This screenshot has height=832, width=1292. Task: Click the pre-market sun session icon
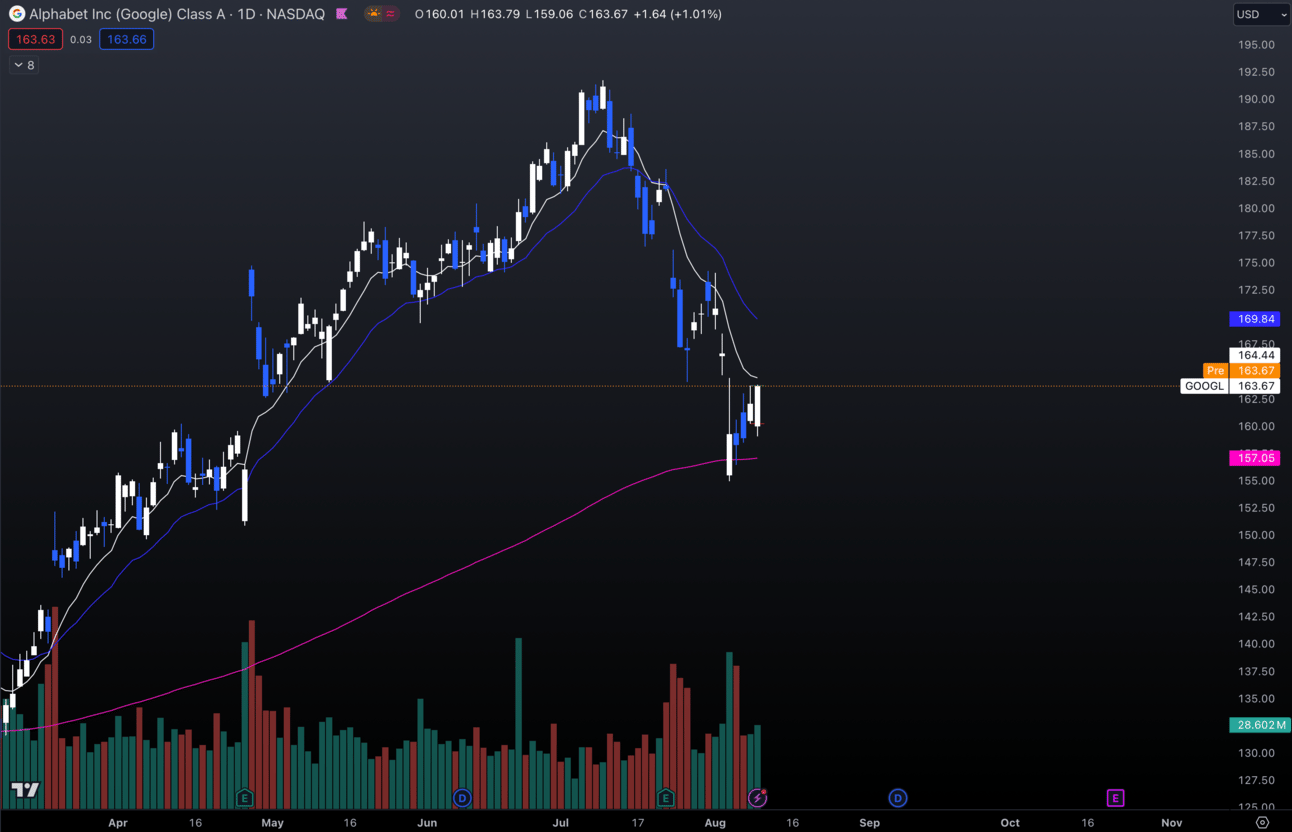[374, 14]
